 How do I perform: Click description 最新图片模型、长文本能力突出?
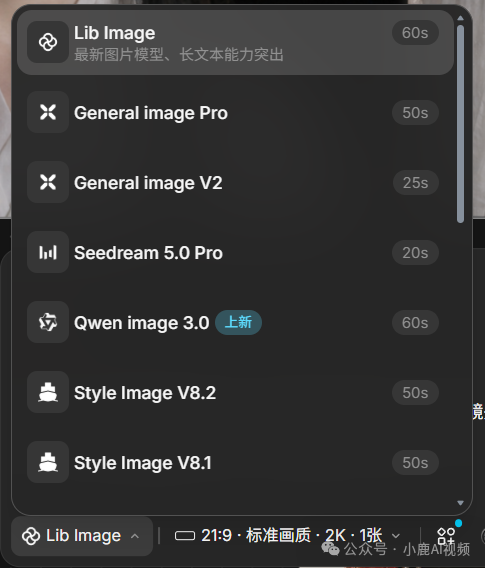point(179,55)
